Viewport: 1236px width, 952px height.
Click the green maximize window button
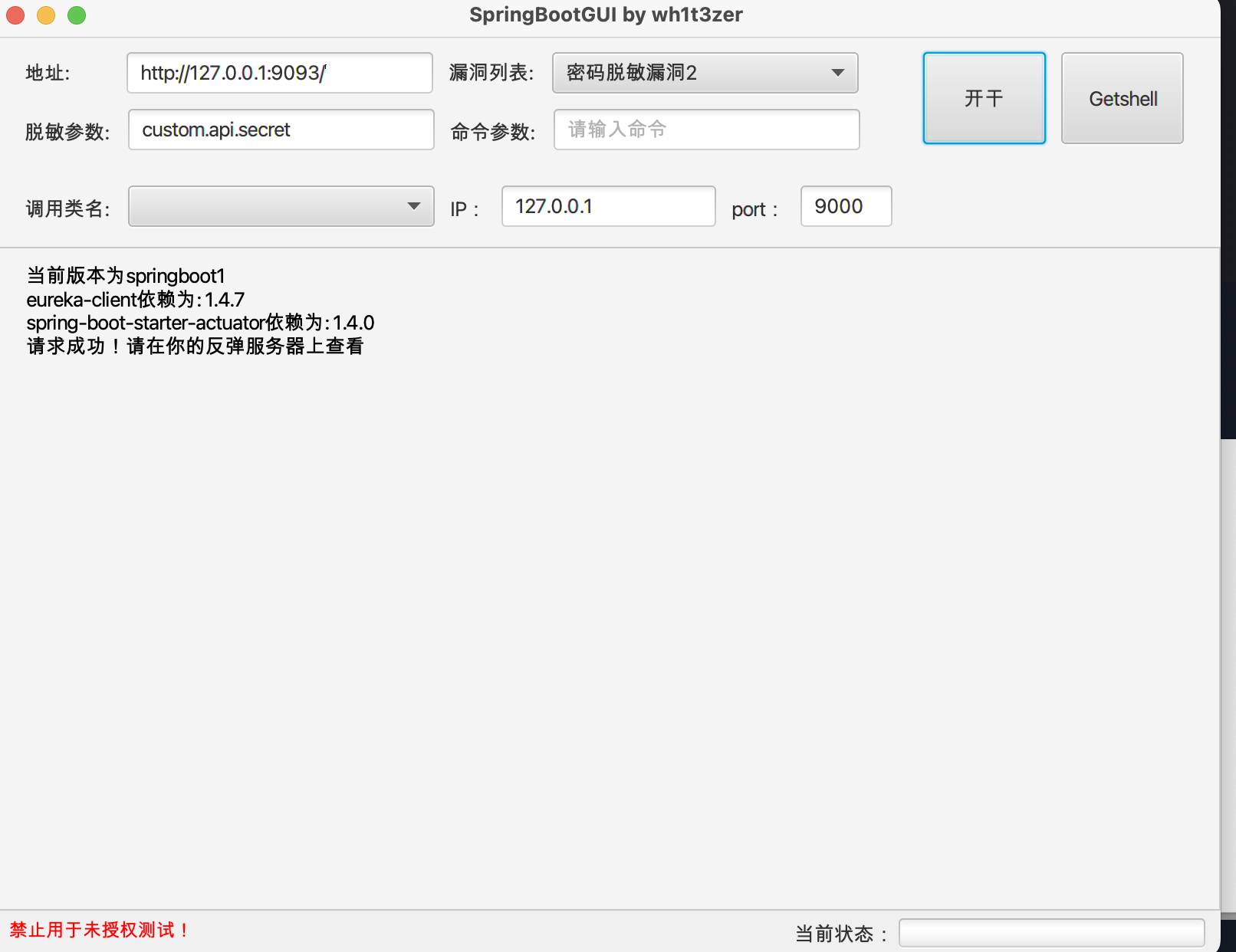(x=77, y=15)
